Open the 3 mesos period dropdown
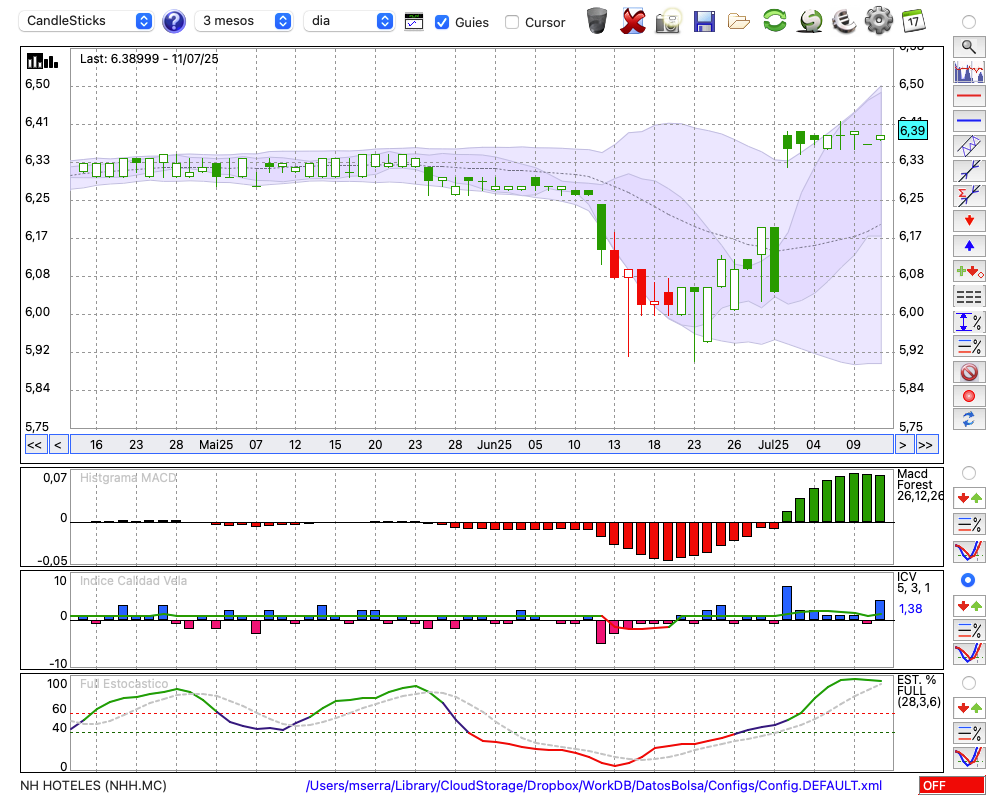The width and height of the screenshot is (1000, 800). [x=243, y=21]
